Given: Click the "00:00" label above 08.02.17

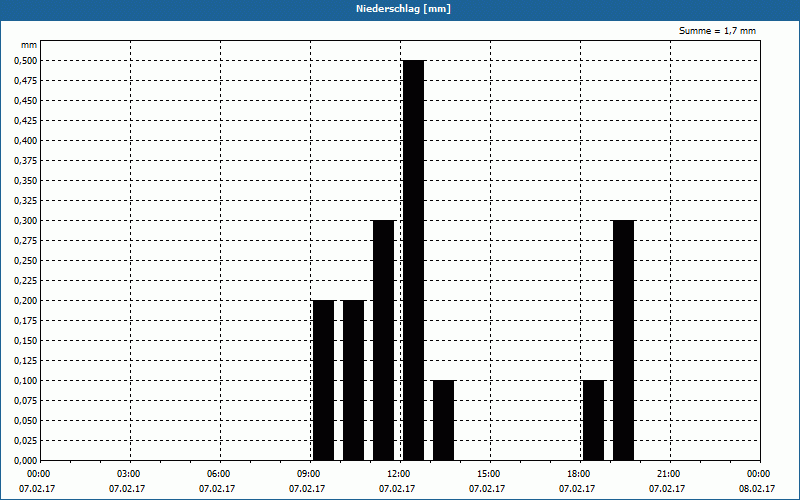Looking at the screenshot, I should [x=758, y=474].
